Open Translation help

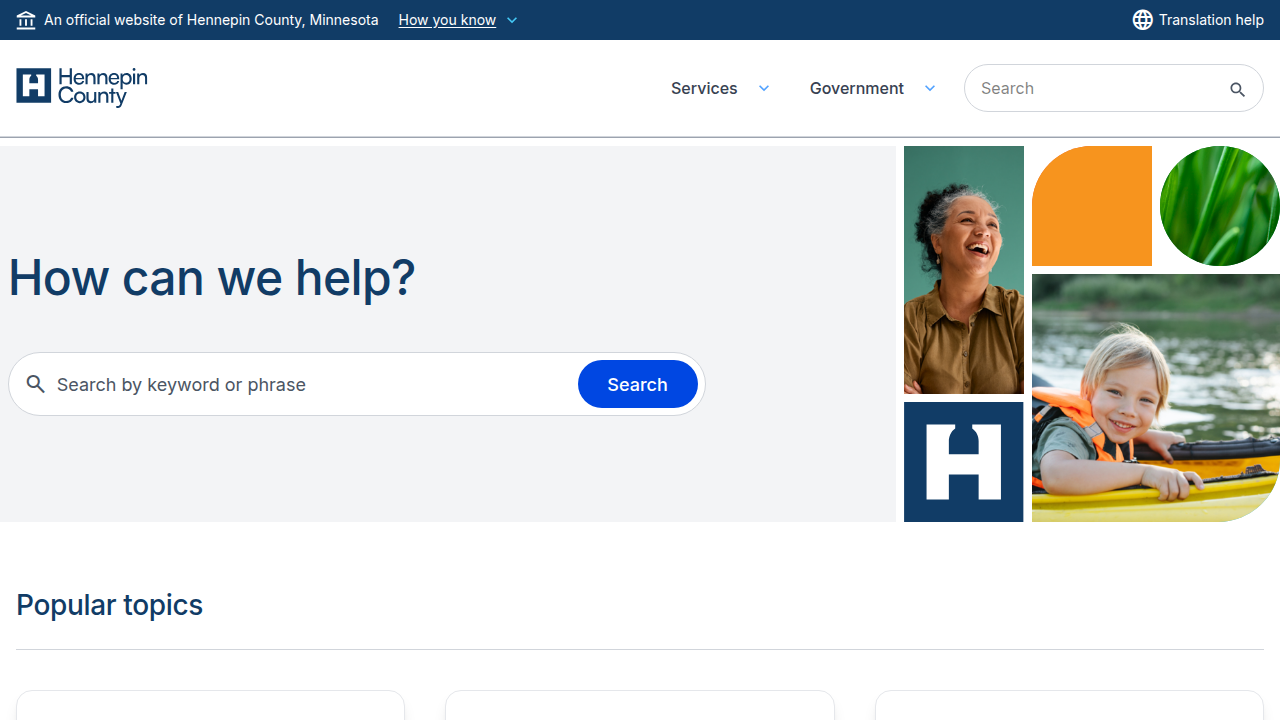point(1211,20)
